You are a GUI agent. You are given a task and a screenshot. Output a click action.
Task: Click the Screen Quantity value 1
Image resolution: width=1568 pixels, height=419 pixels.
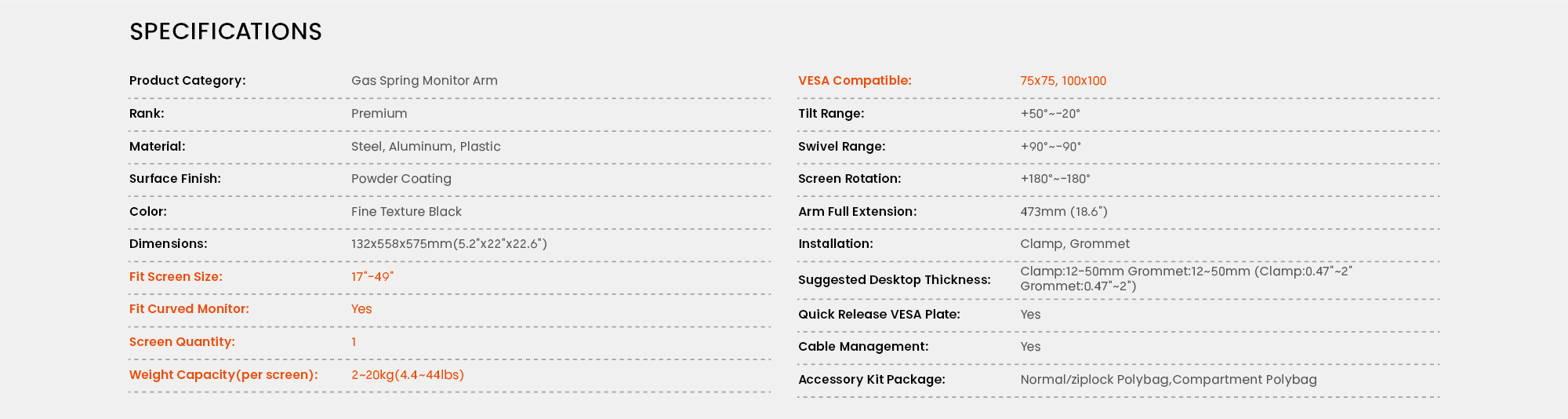[x=354, y=342]
